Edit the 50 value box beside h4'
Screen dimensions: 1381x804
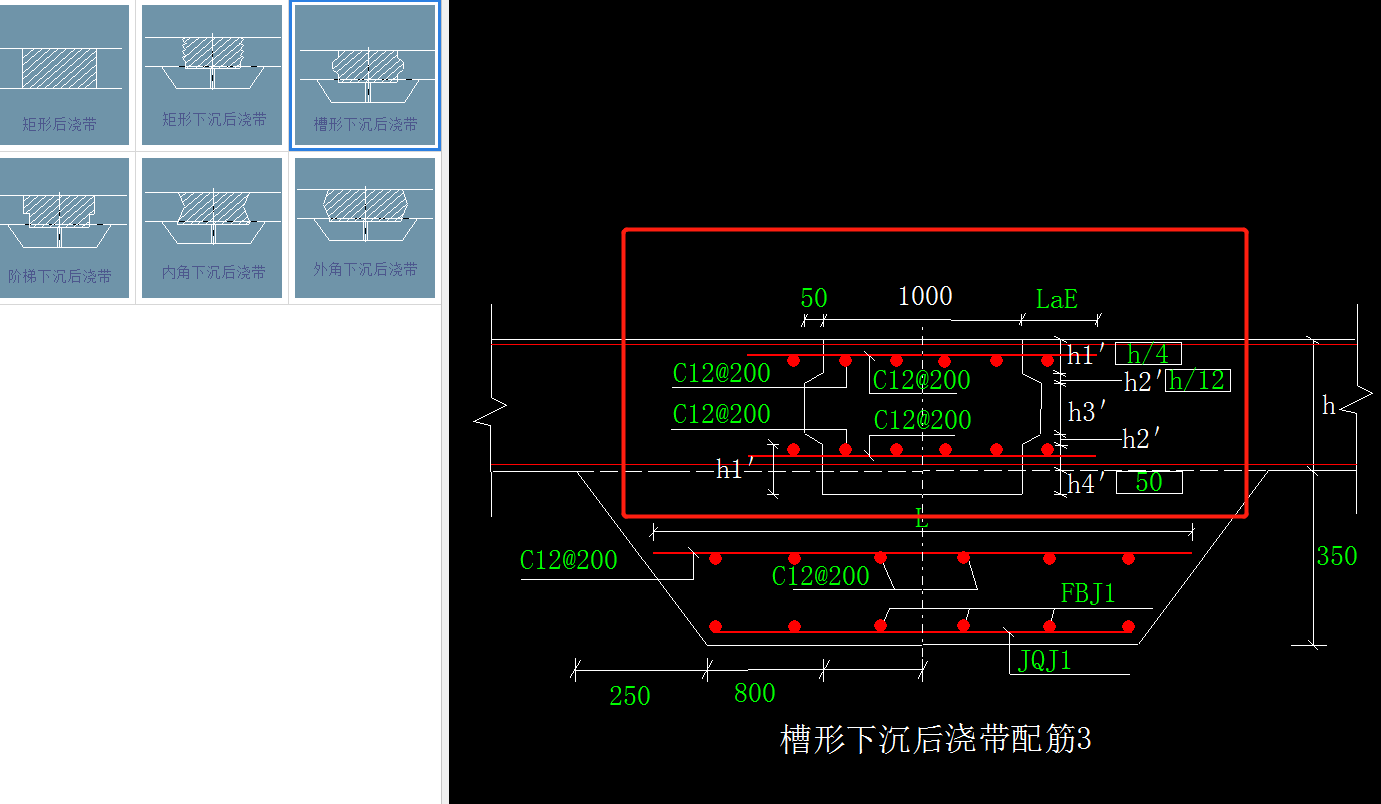click(1149, 482)
